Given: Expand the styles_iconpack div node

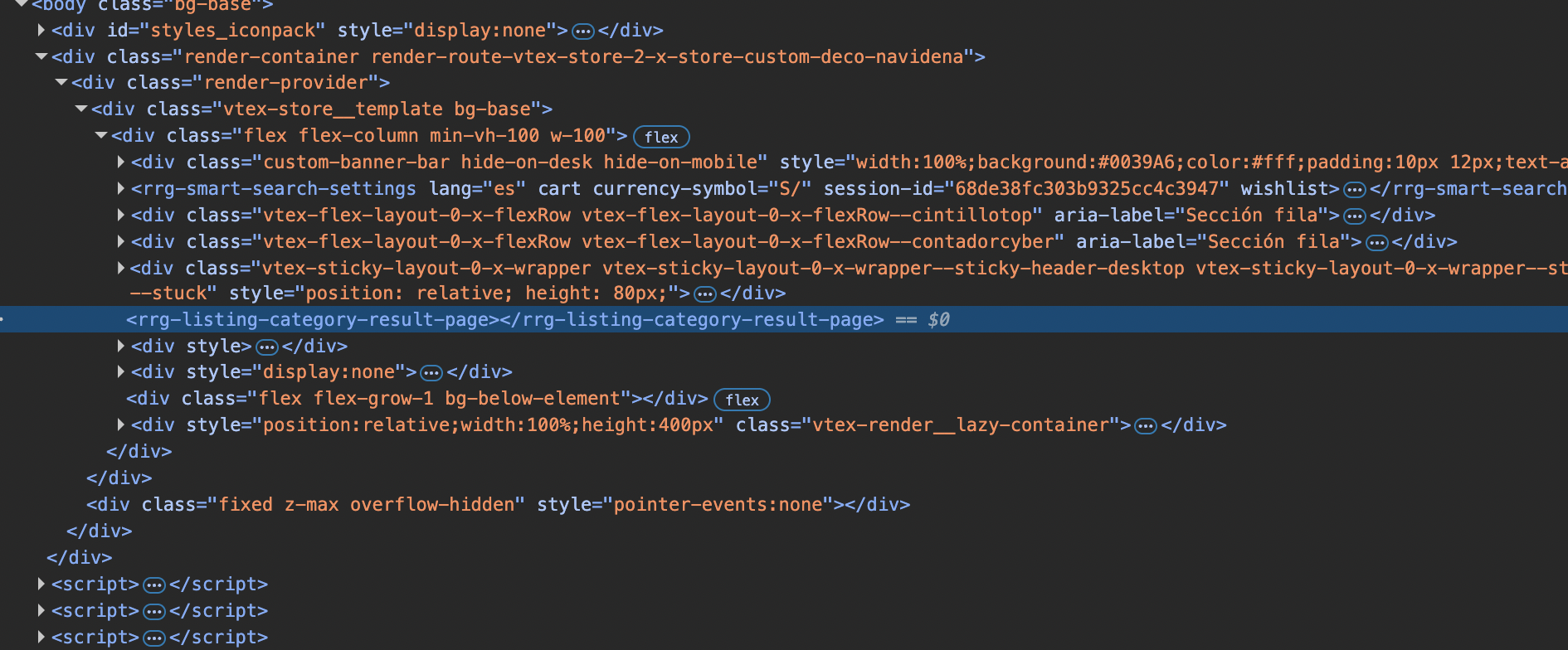Looking at the screenshot, I should coord(41,31).
